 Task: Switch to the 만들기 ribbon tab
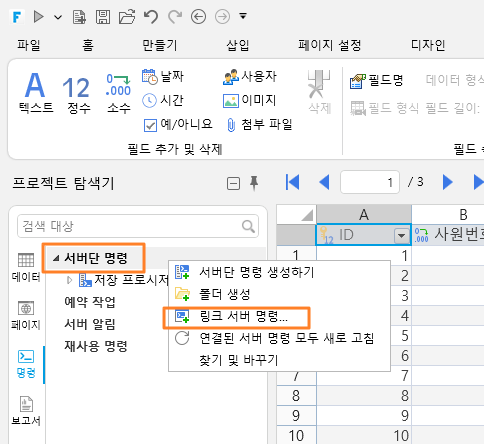point(160,45)
